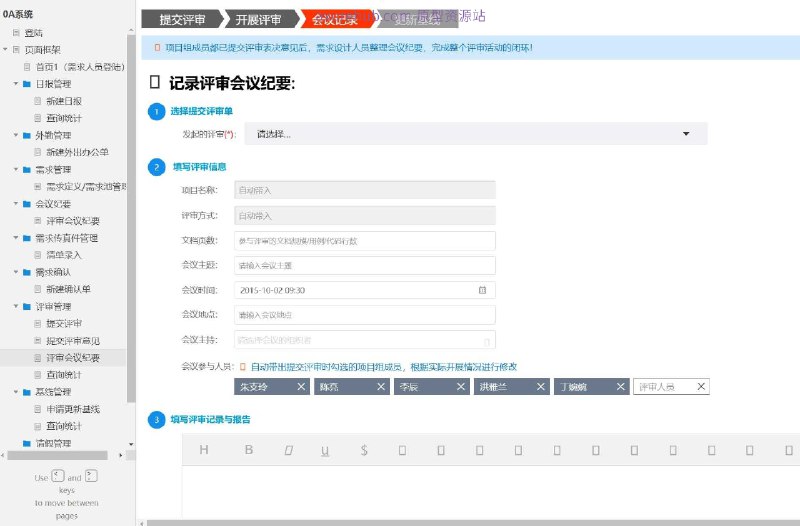The width and height of the screenshot is (800, 526).
Task: Clear the 评审人员 input with its X
Action: pyautogui.click(x=701, y=387)
